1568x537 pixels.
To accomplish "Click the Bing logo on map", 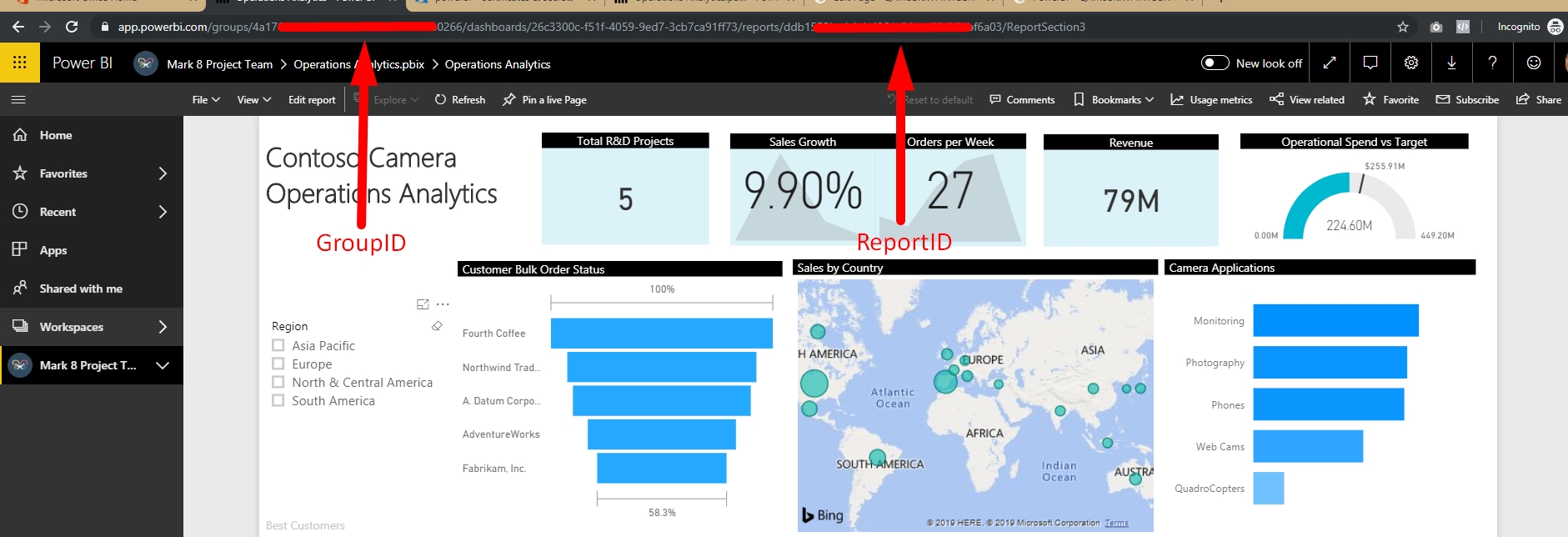I will point(823,515).
